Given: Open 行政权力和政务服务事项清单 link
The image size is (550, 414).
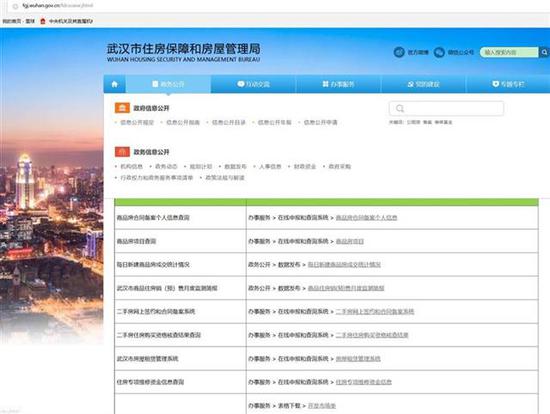Looking at the screenshot, I should pyautogui.click(x=157, y=178).
